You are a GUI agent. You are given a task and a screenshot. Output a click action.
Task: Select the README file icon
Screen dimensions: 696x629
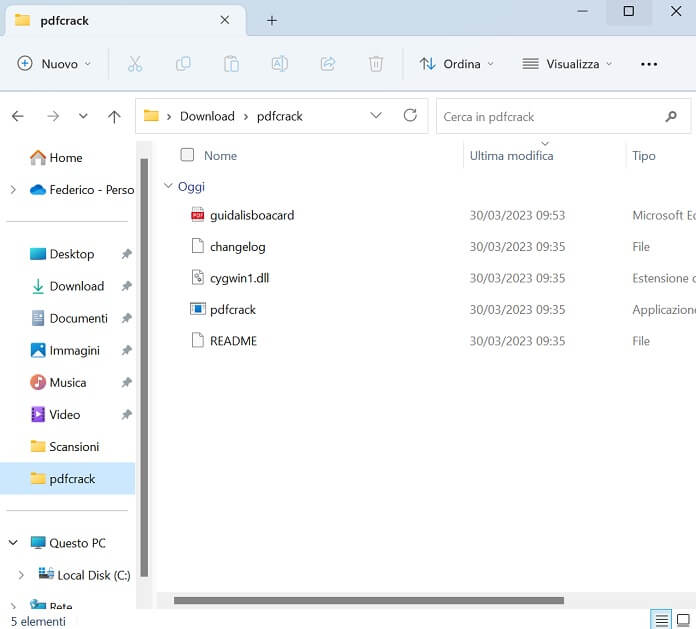[198, 340]
